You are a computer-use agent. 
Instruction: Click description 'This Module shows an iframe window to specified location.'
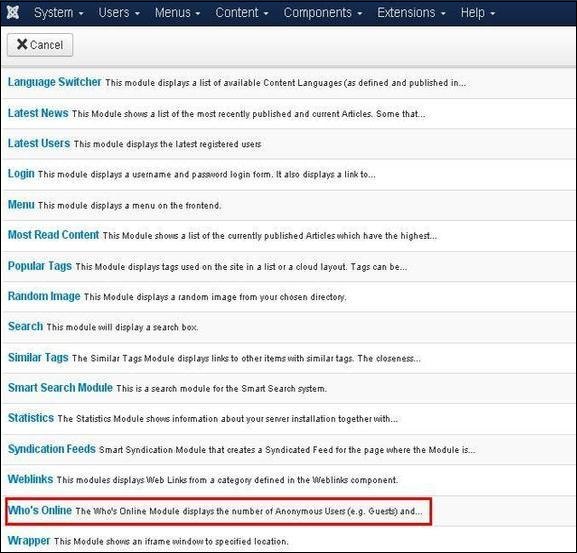pyautogui.click(x=171, y=541)
